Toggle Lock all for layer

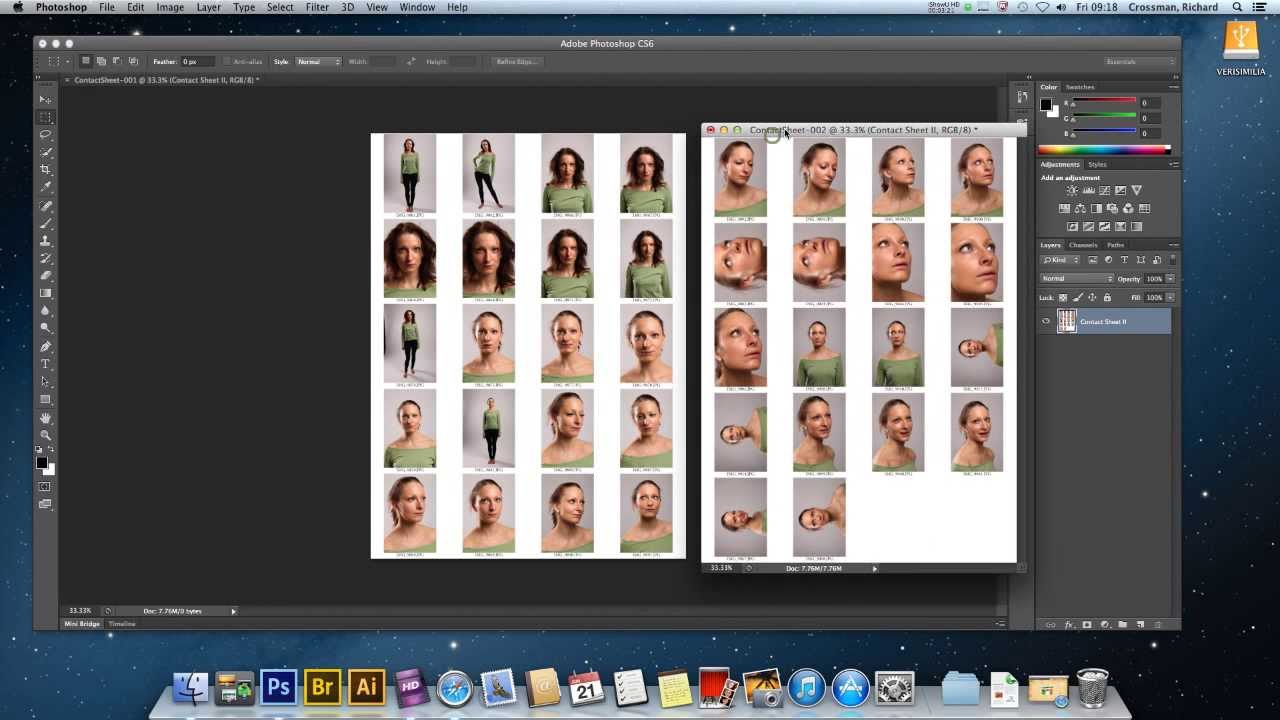tap(1107, 297)
